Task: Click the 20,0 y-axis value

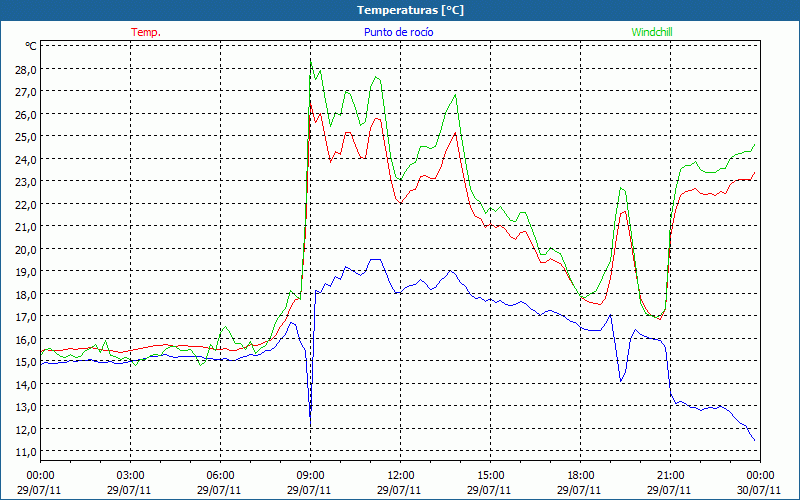Action: [26, 249]
